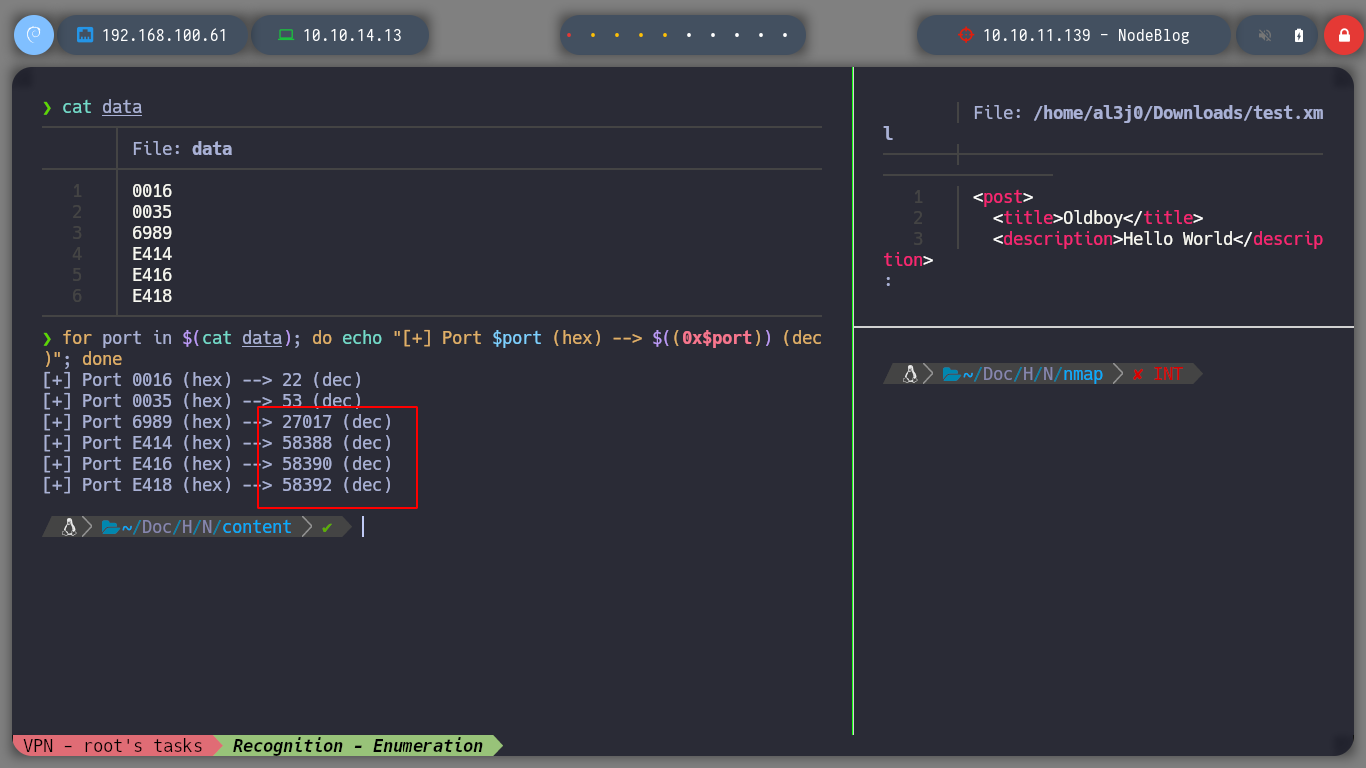This screenshot has height=768, width=1366.
Task: Click the value E416 in the data file
Action: tap(152, 275)
